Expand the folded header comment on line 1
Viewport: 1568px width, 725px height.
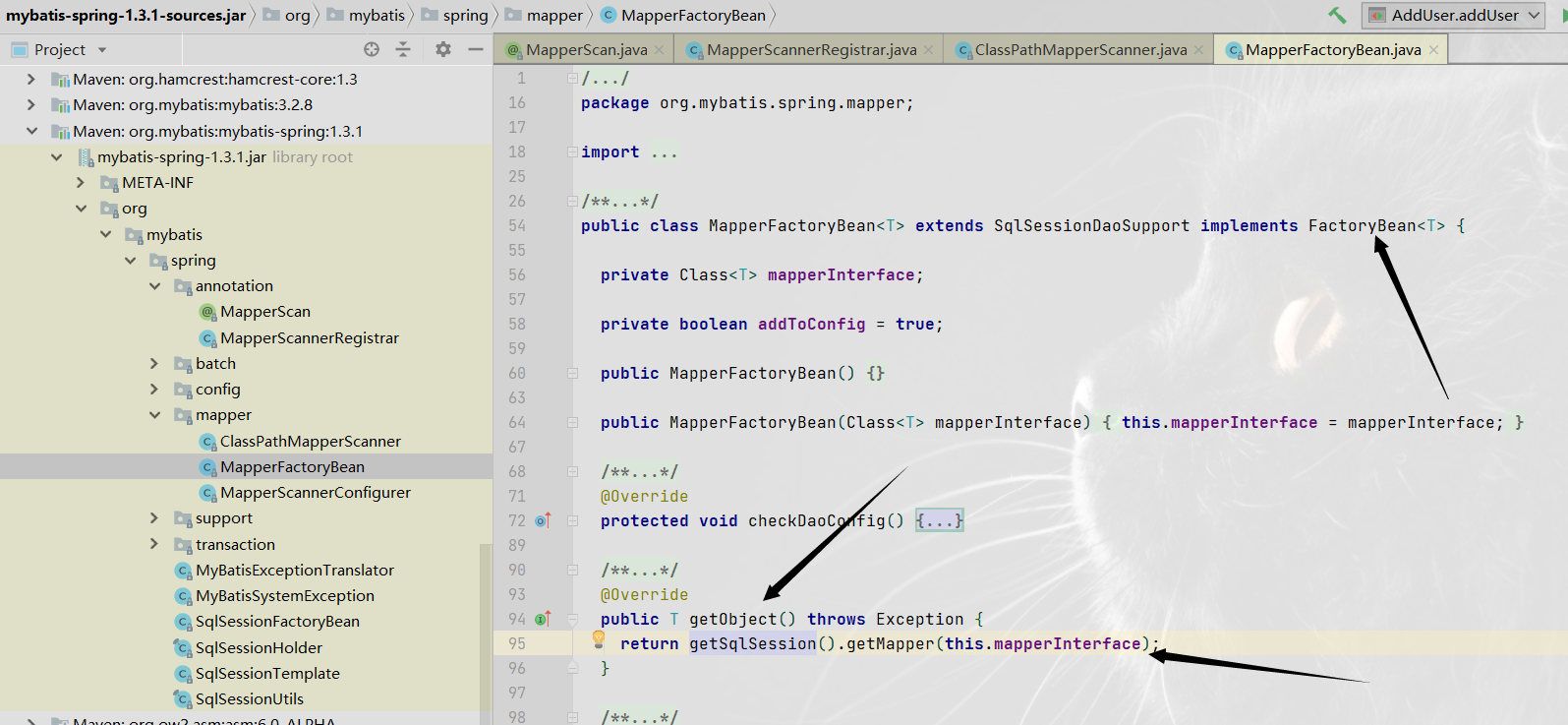pos(572,78)
